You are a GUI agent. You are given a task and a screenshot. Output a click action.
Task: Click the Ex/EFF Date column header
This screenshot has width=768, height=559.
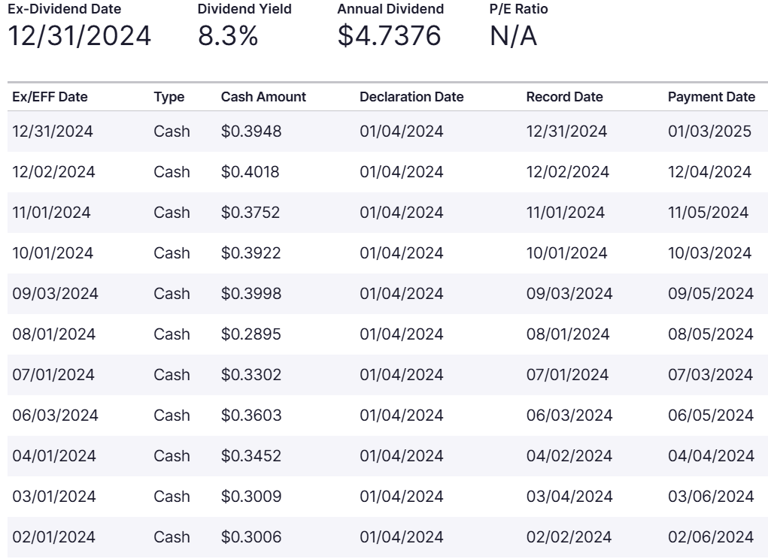pos(50,97)
